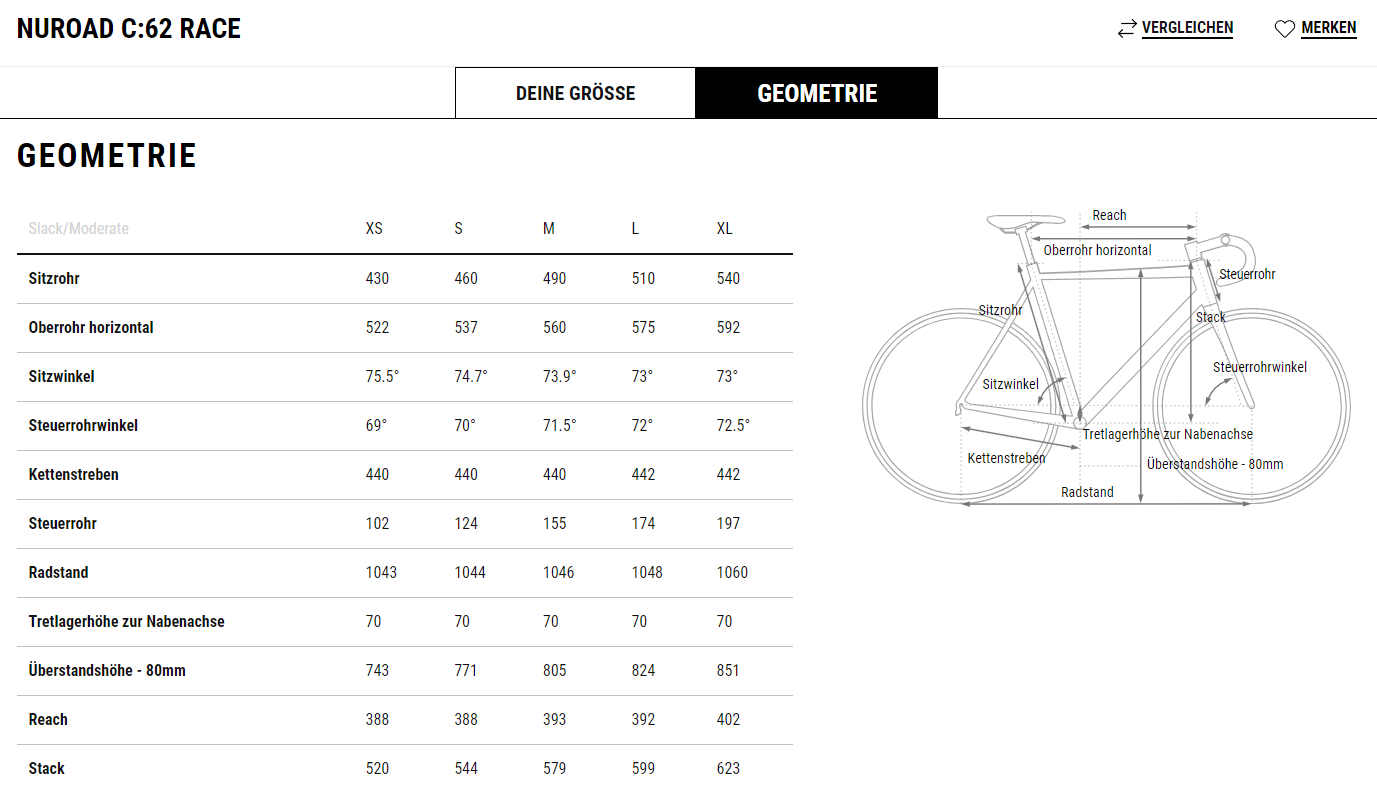Click the Radstand label in the diagram

(x=1087, y=492)
